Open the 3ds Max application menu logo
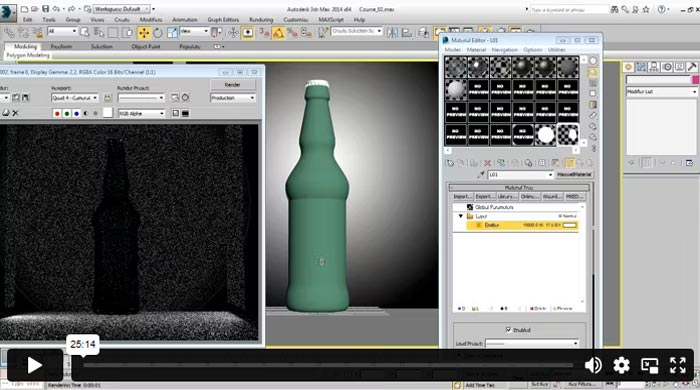The image size is (700, 390). 8,12
